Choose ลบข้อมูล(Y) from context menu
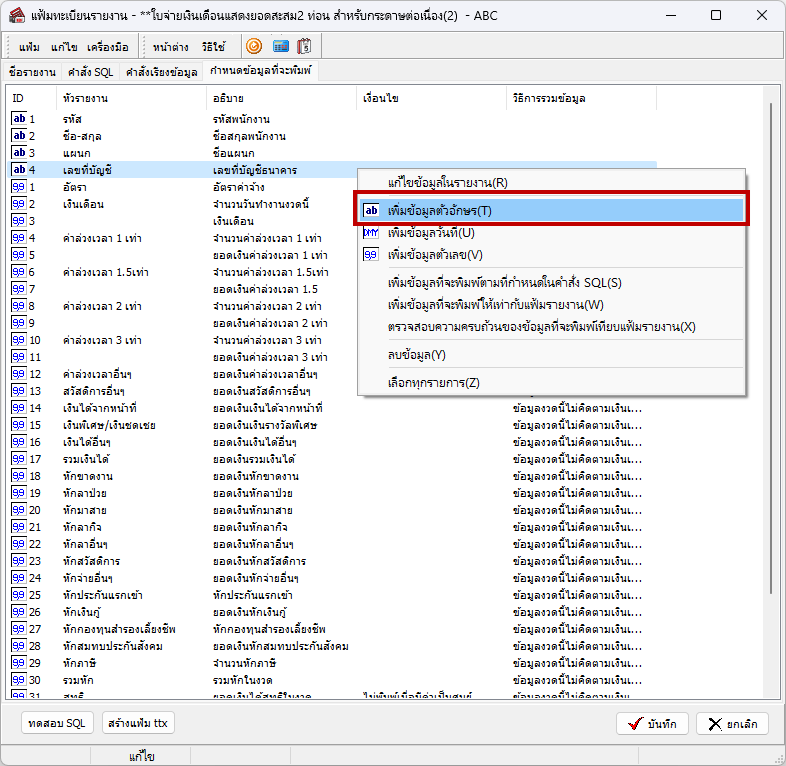 pos(416,355)
